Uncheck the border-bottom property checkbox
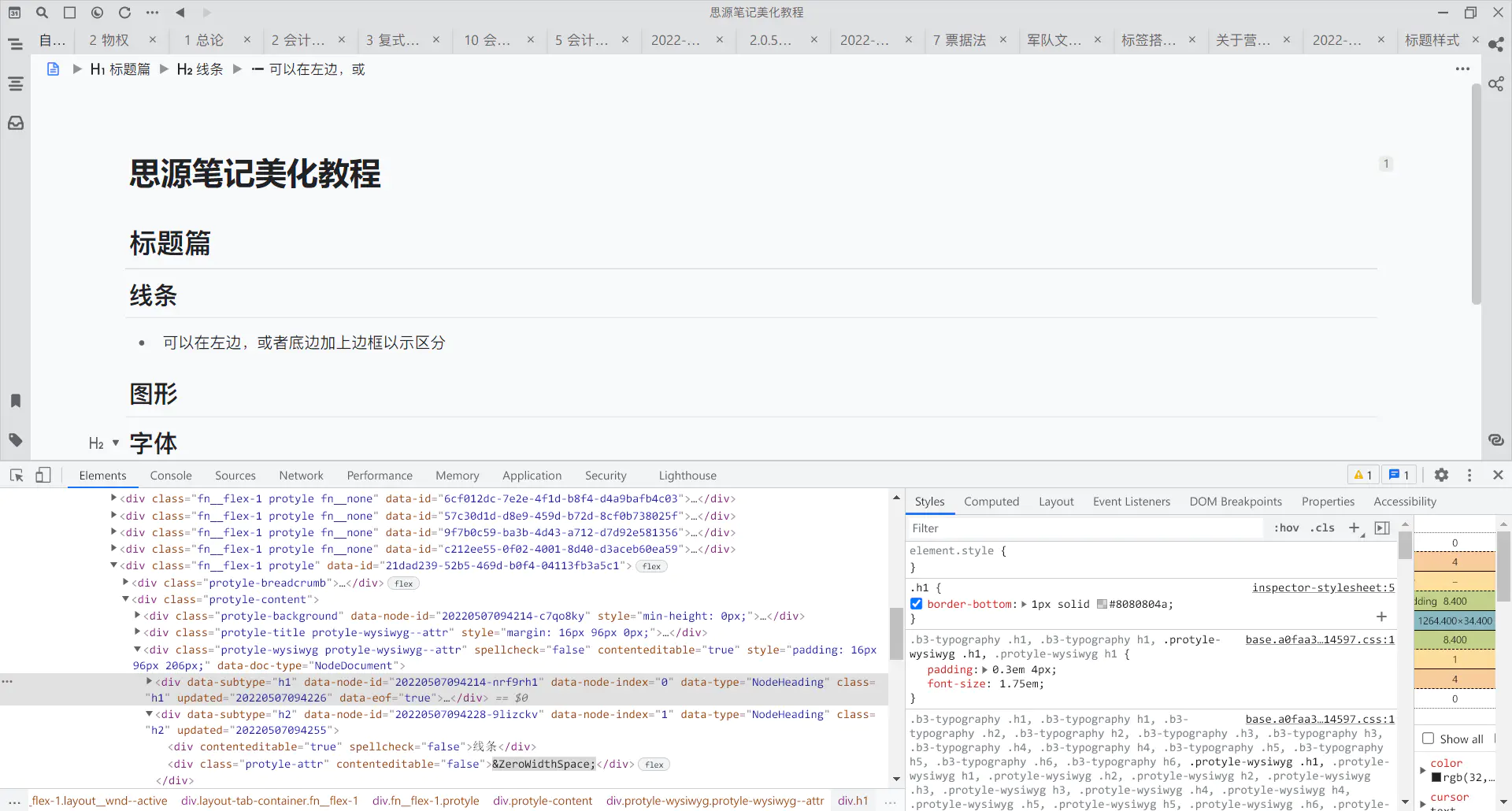The width and height of the screenshot is (1512, 811). [x=917, y=604]
